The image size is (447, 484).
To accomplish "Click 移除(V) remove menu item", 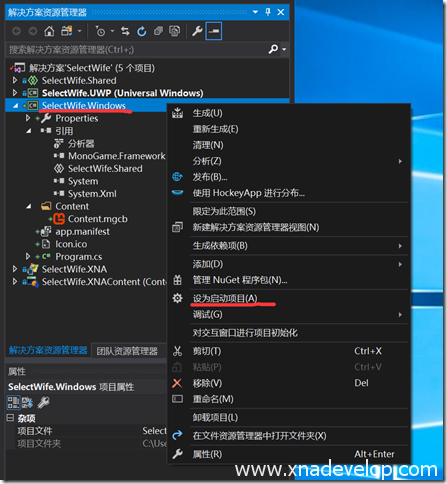I will 289,383.
